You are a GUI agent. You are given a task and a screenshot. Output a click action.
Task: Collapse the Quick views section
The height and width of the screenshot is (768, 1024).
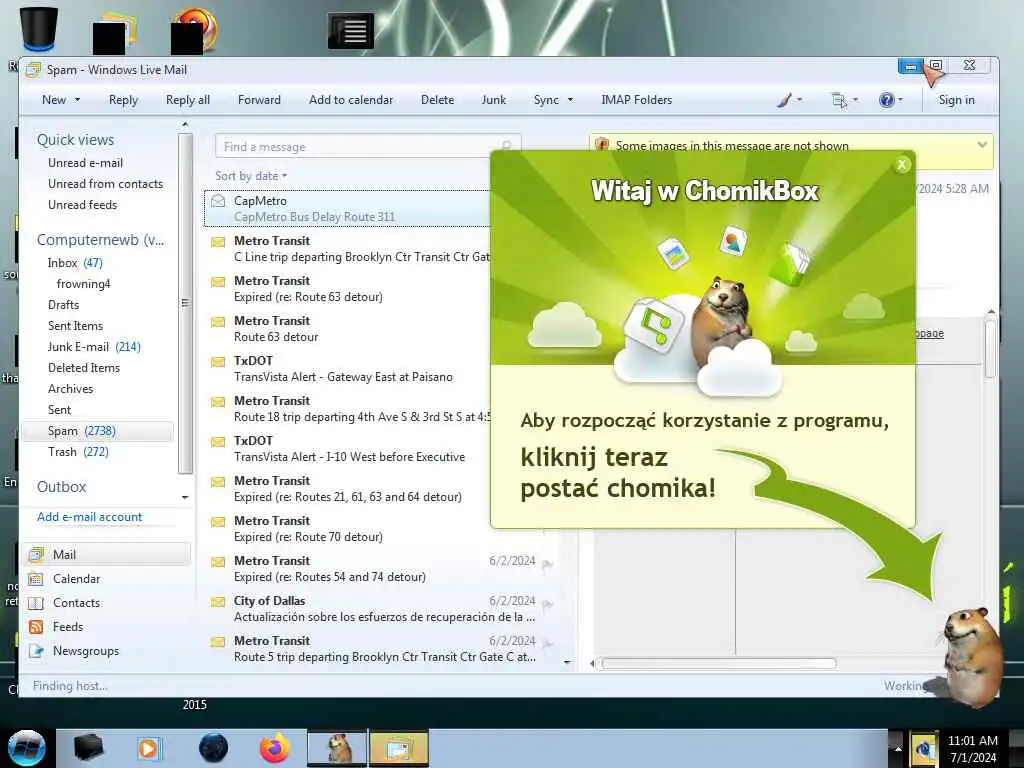(x=75, y=140)
